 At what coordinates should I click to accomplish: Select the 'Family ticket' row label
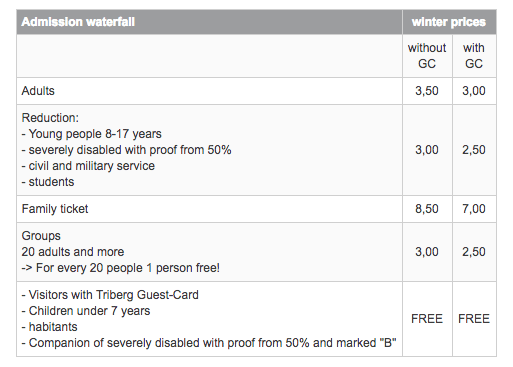click(55, 209)
